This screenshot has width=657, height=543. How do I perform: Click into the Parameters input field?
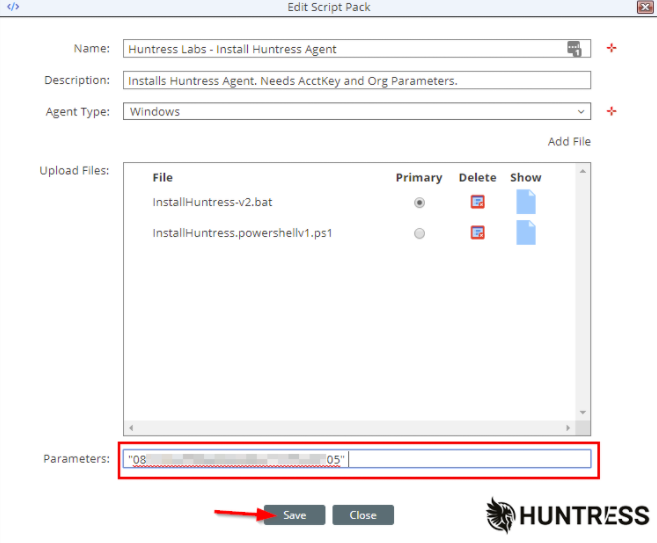click(x=357, y=459)
